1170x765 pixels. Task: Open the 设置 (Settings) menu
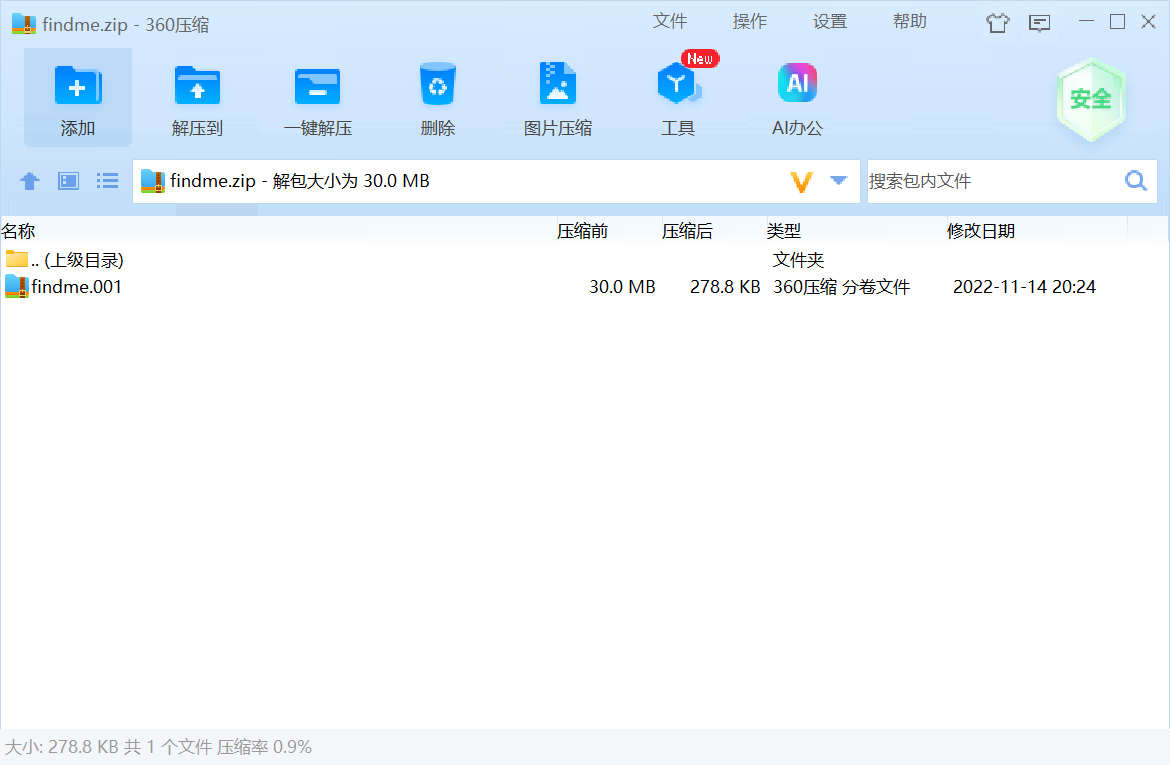[x=830, y=20]
